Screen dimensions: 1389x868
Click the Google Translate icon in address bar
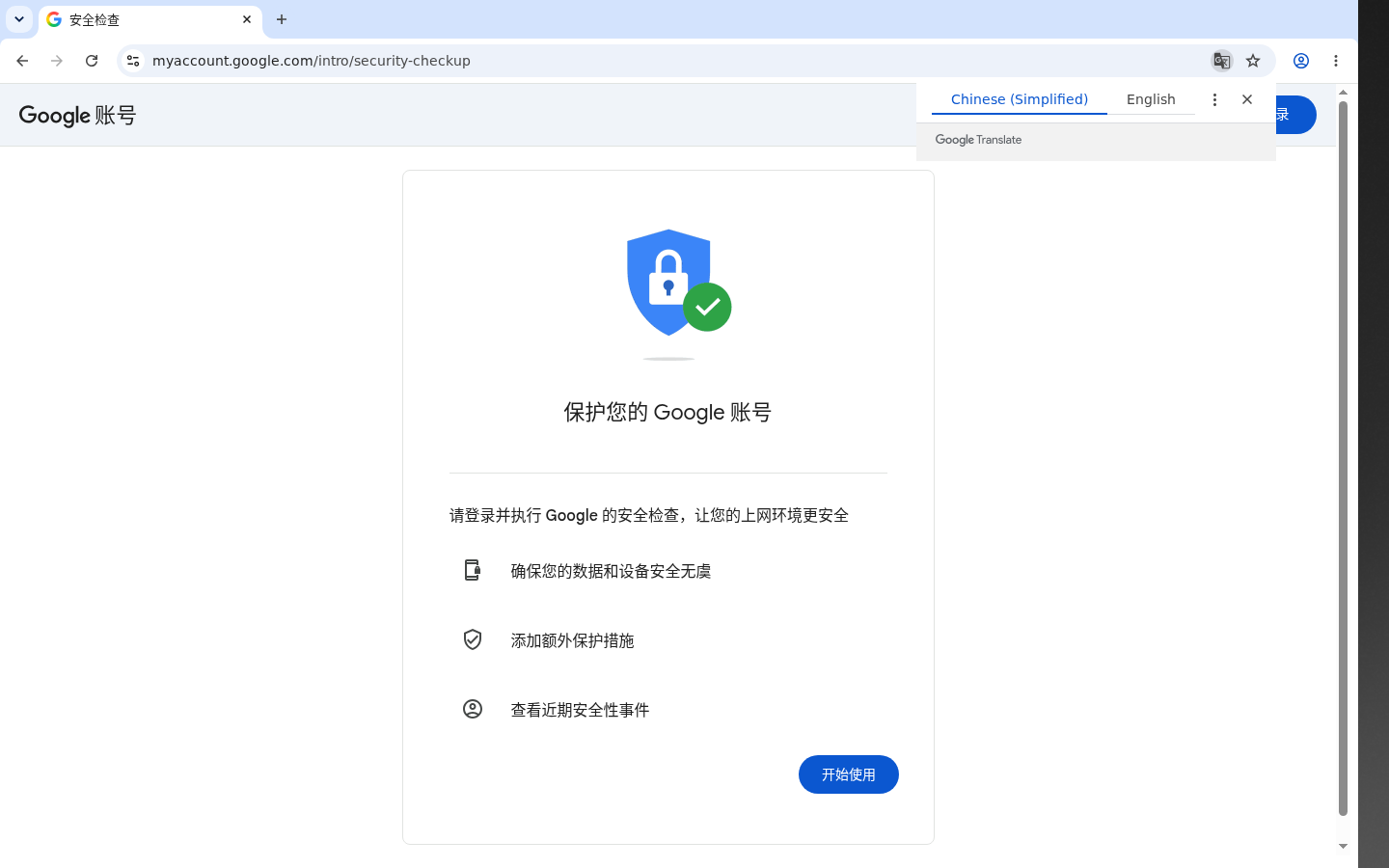(1222, 61)
